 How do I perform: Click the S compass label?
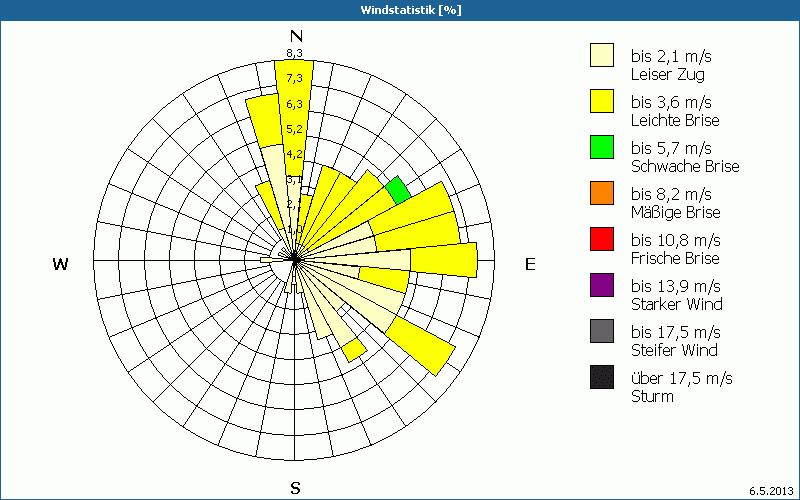coord(295,488)
